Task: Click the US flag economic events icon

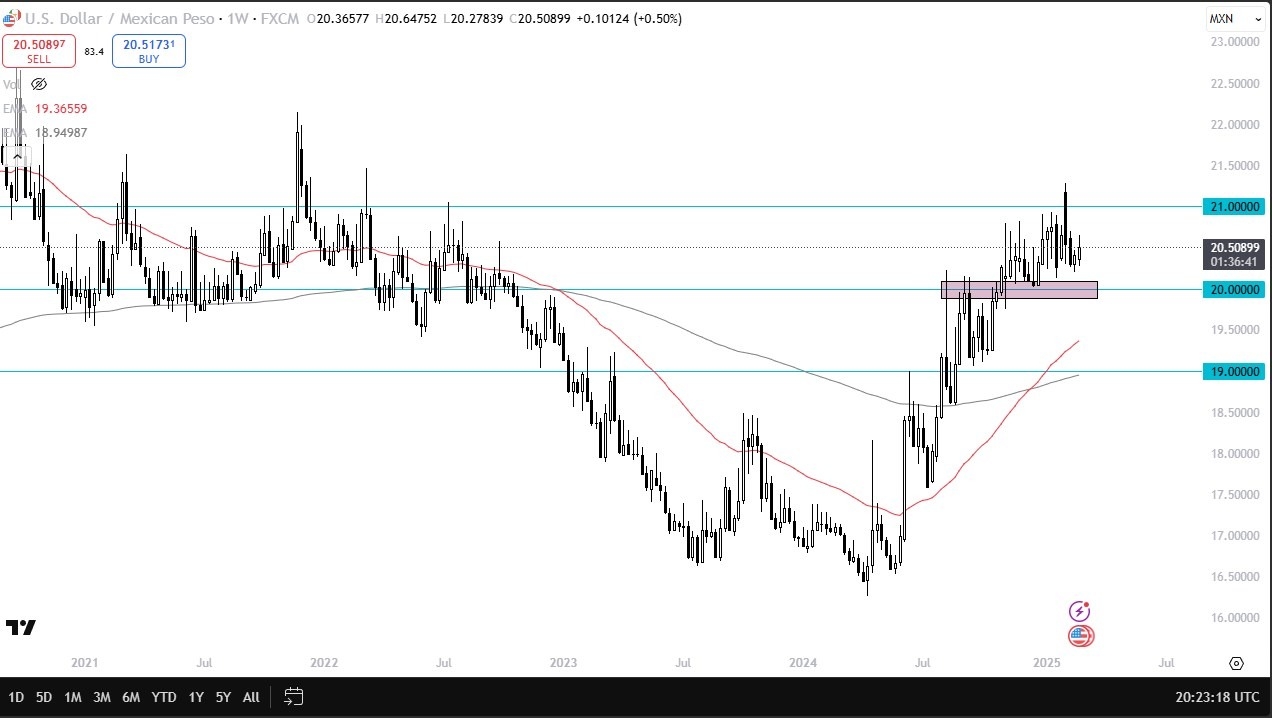Action: point(1080,636)
